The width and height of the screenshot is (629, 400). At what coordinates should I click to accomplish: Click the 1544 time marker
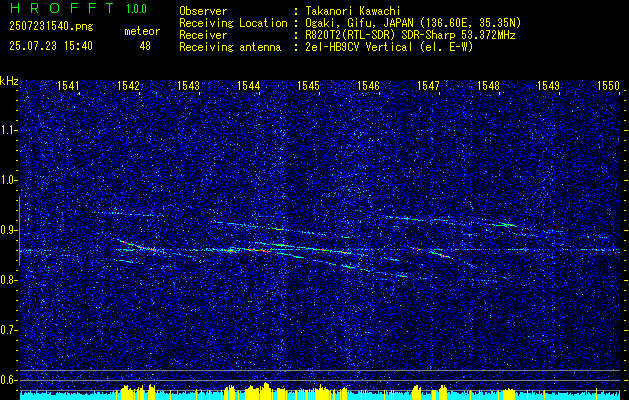click(248, 85)
